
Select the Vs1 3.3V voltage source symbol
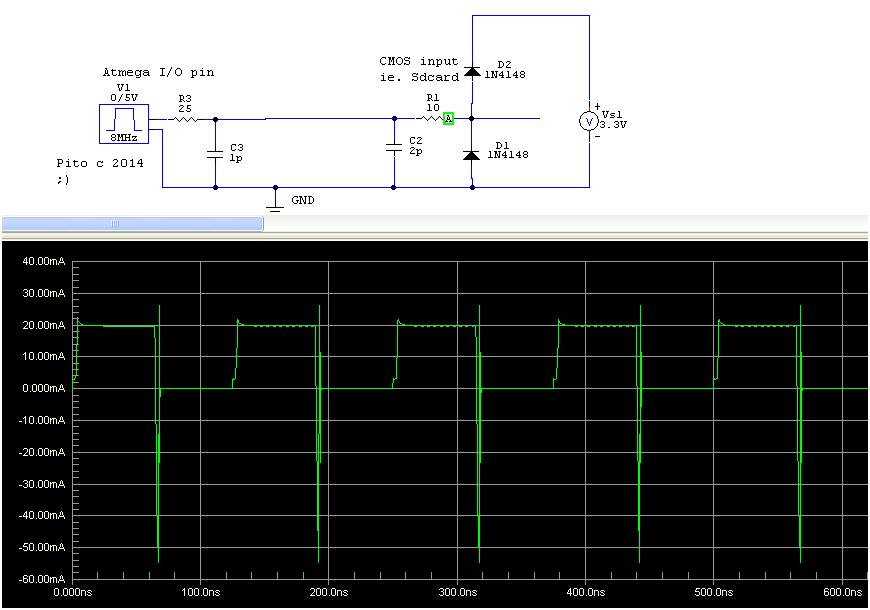tap(590, 120)
